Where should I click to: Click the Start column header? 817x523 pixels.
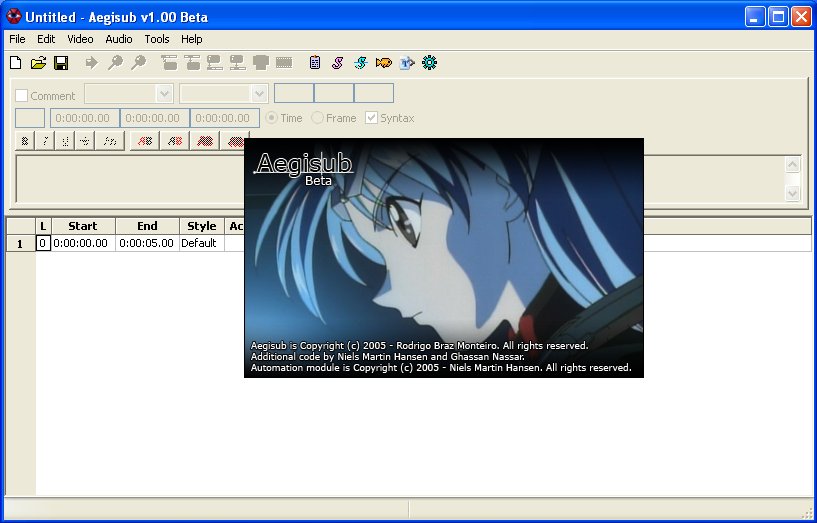(83, 226)
